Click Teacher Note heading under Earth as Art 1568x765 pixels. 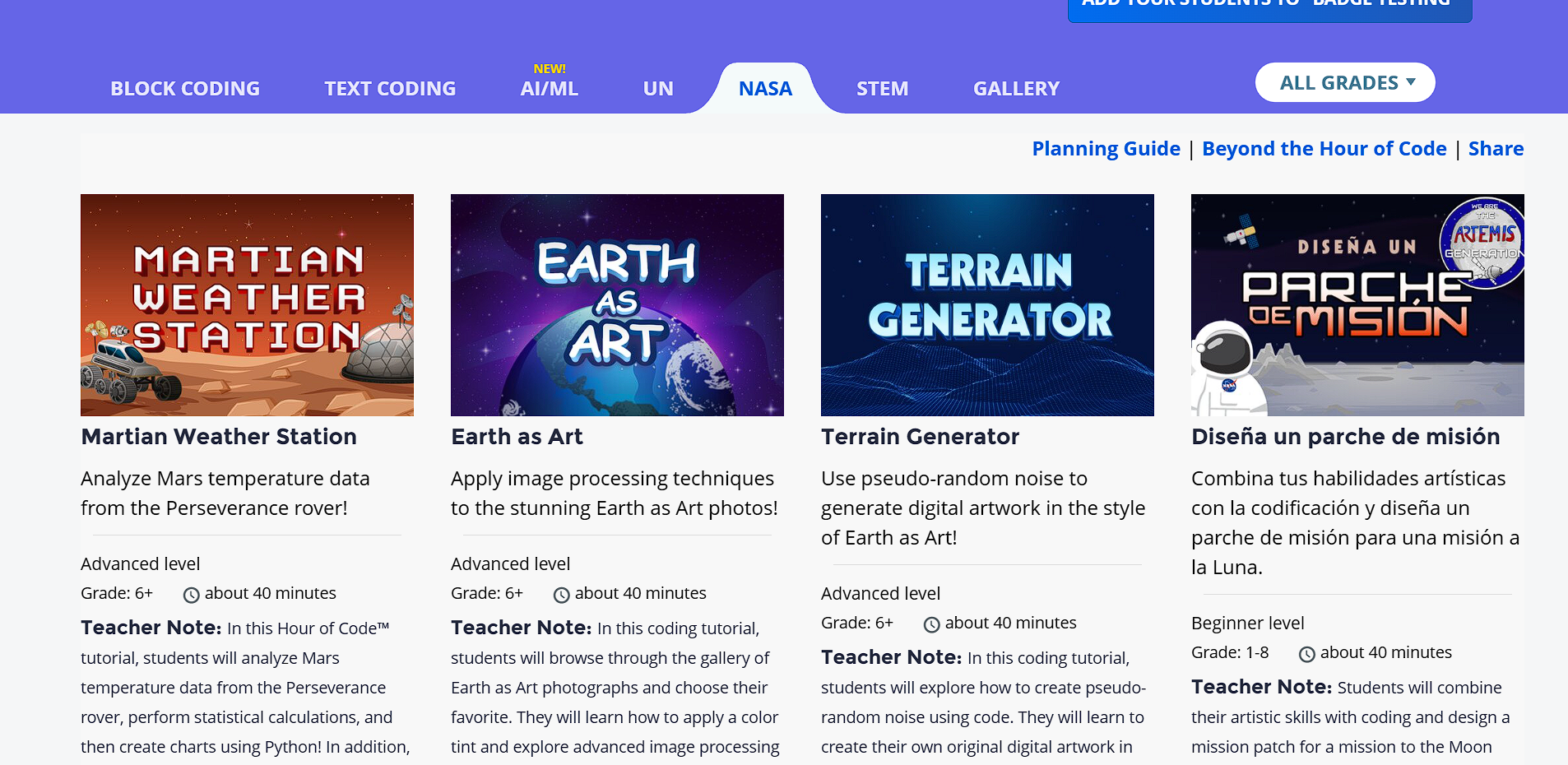pos(522,628)
